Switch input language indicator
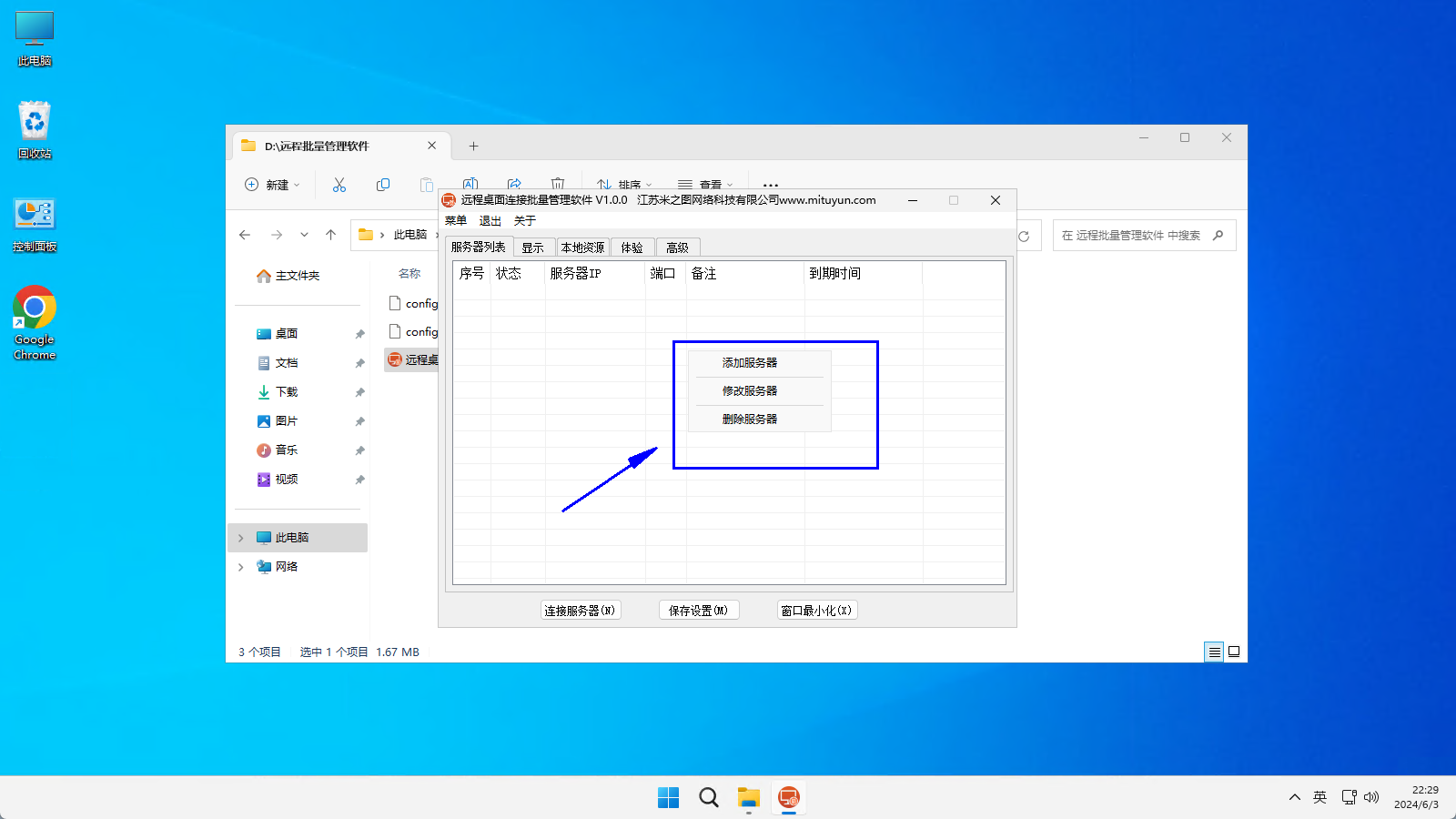1456x819 pixels. click(1319, 797)
